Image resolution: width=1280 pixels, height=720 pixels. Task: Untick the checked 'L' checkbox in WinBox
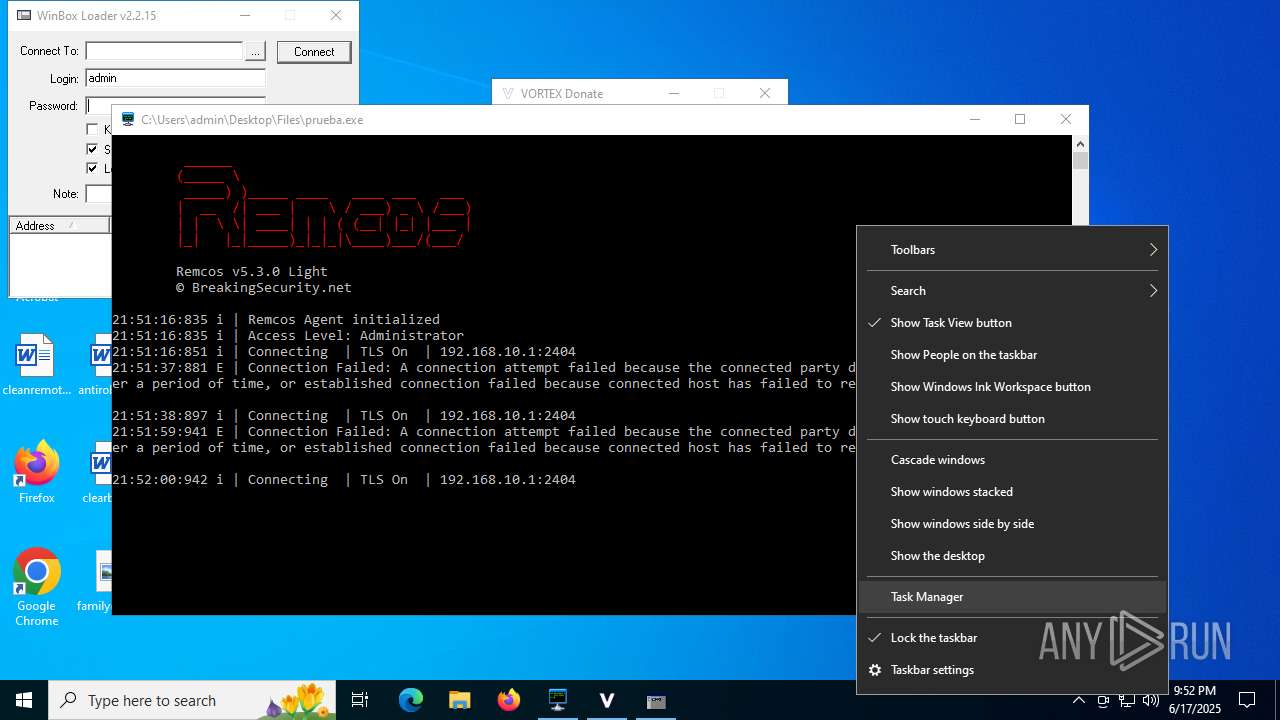click(92, 168)
